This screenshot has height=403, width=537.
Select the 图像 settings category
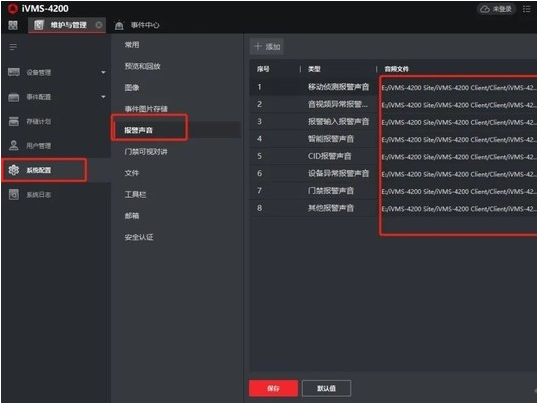click(x=132, y=88)
